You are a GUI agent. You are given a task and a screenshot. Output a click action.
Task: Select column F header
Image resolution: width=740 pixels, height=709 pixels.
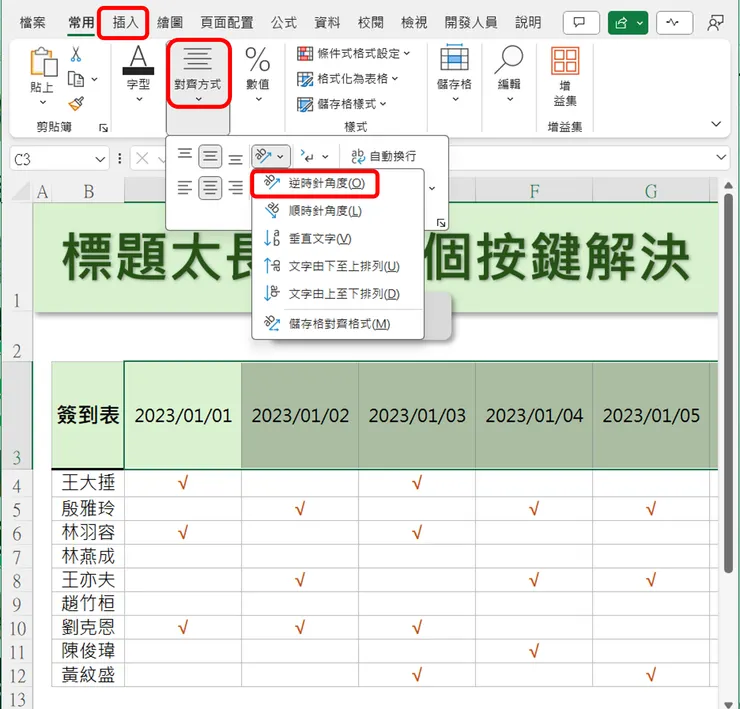pyautogui.click(x=534, y=191)
